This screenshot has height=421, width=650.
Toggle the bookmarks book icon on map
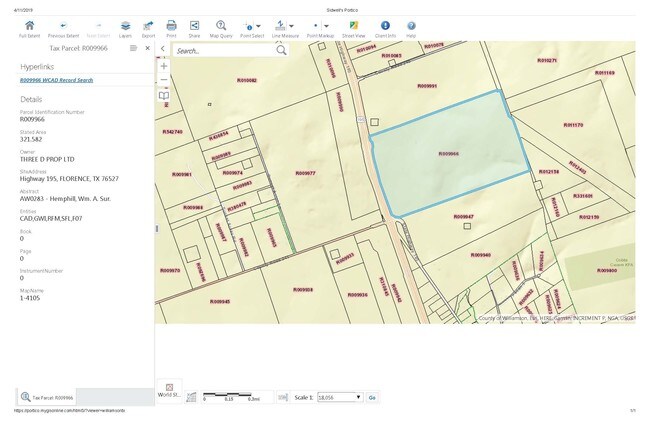click(164, 96)
